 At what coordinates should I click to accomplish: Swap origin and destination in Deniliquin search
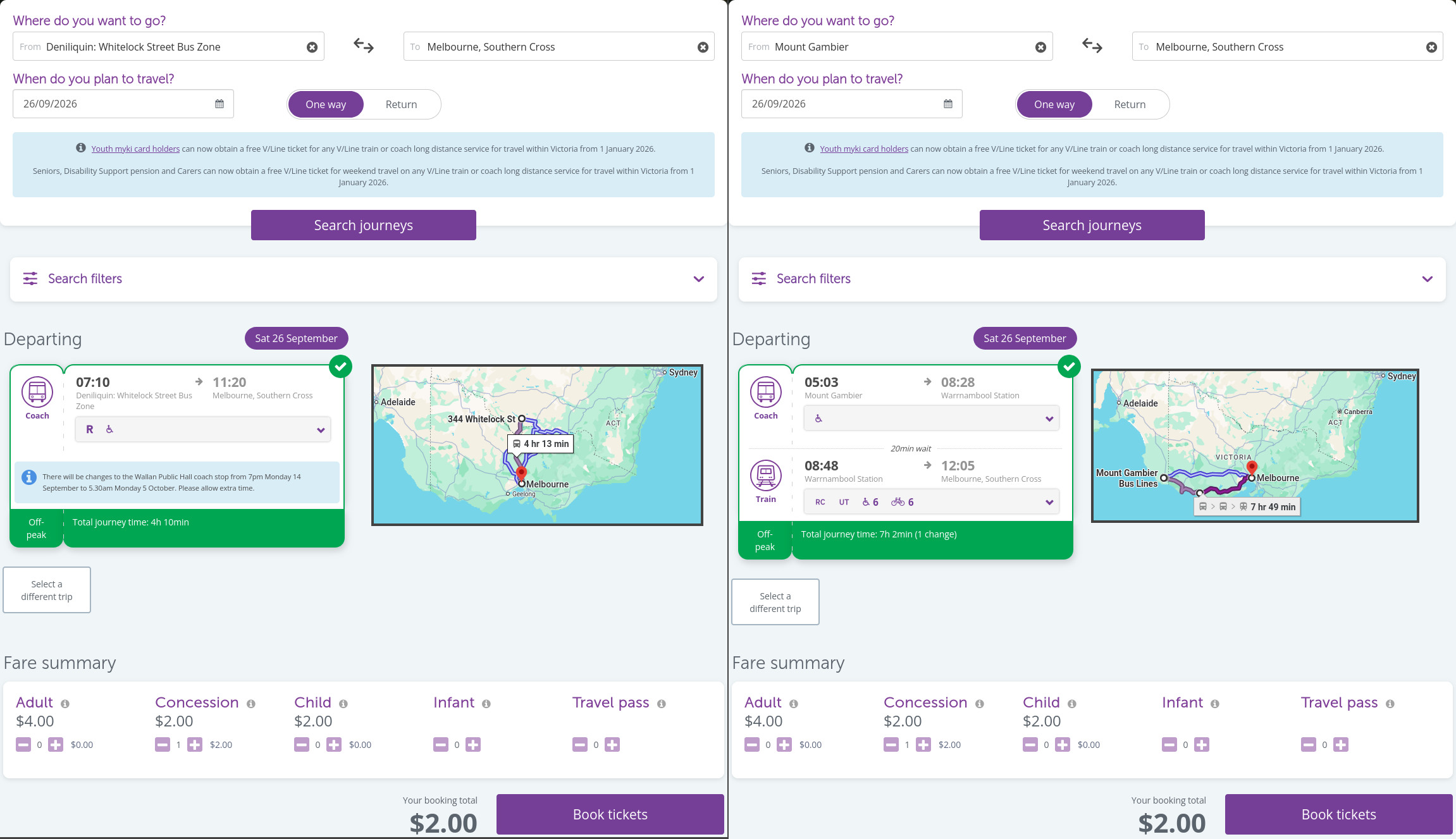(364, 46)
